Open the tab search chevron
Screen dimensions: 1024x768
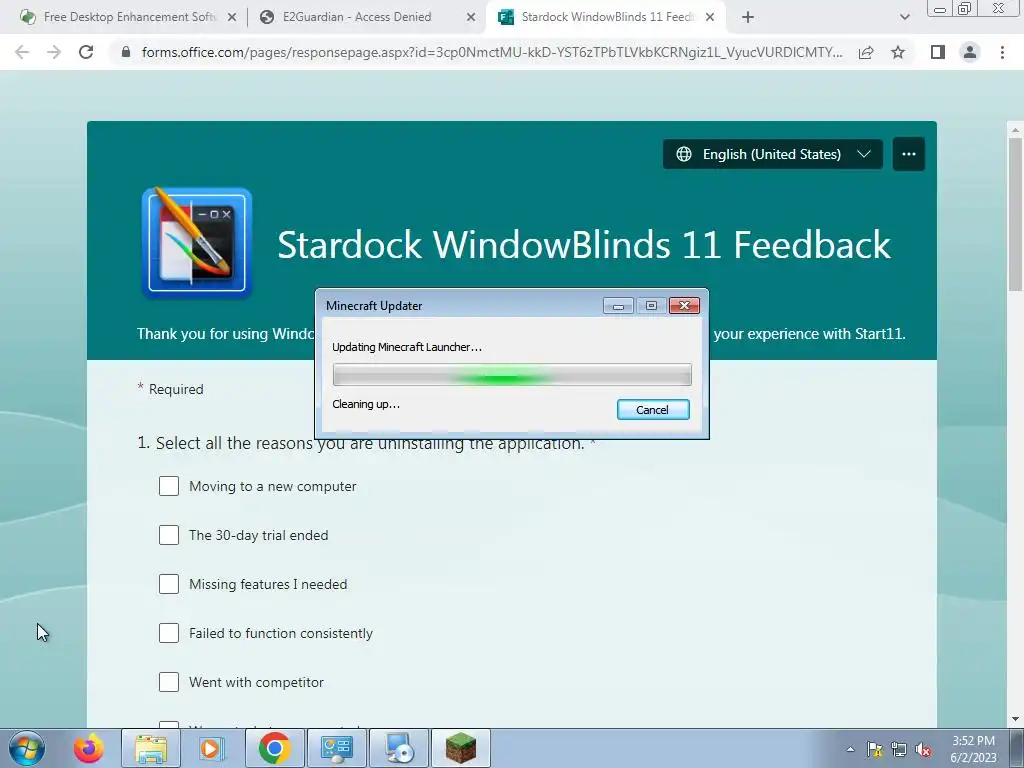[x=904, y=17]
